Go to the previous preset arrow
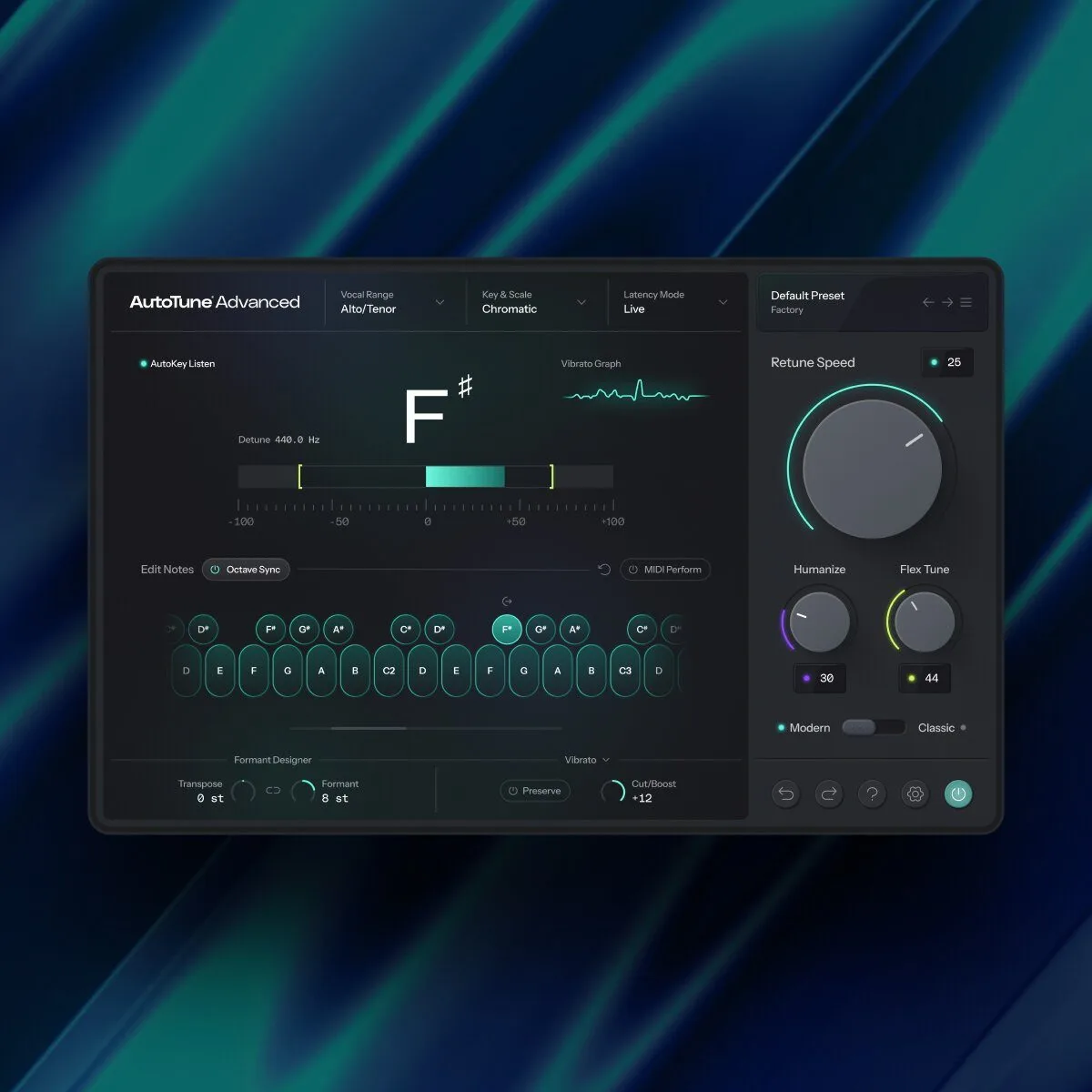Viewport: 1092px width, 1092px height. [x=928, y=302]
